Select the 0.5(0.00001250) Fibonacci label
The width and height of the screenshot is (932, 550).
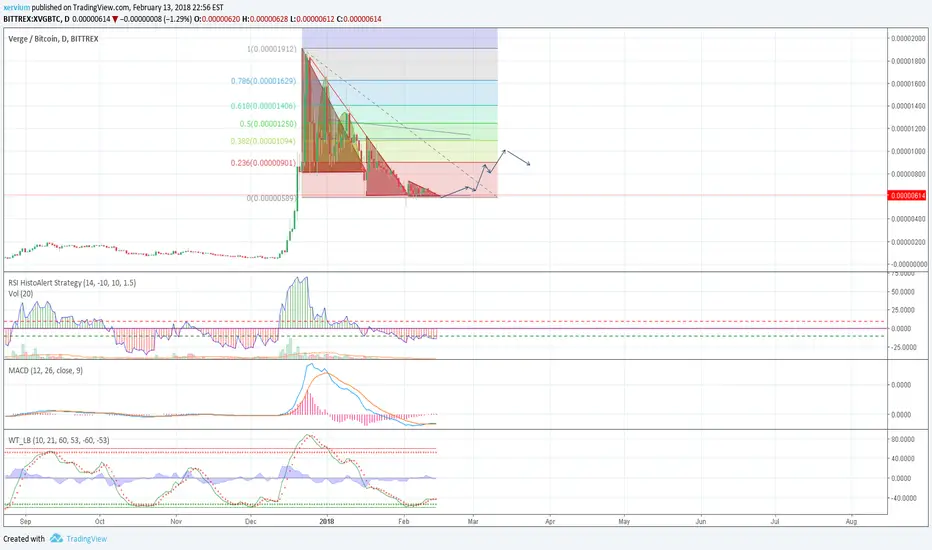click(267, 124)
